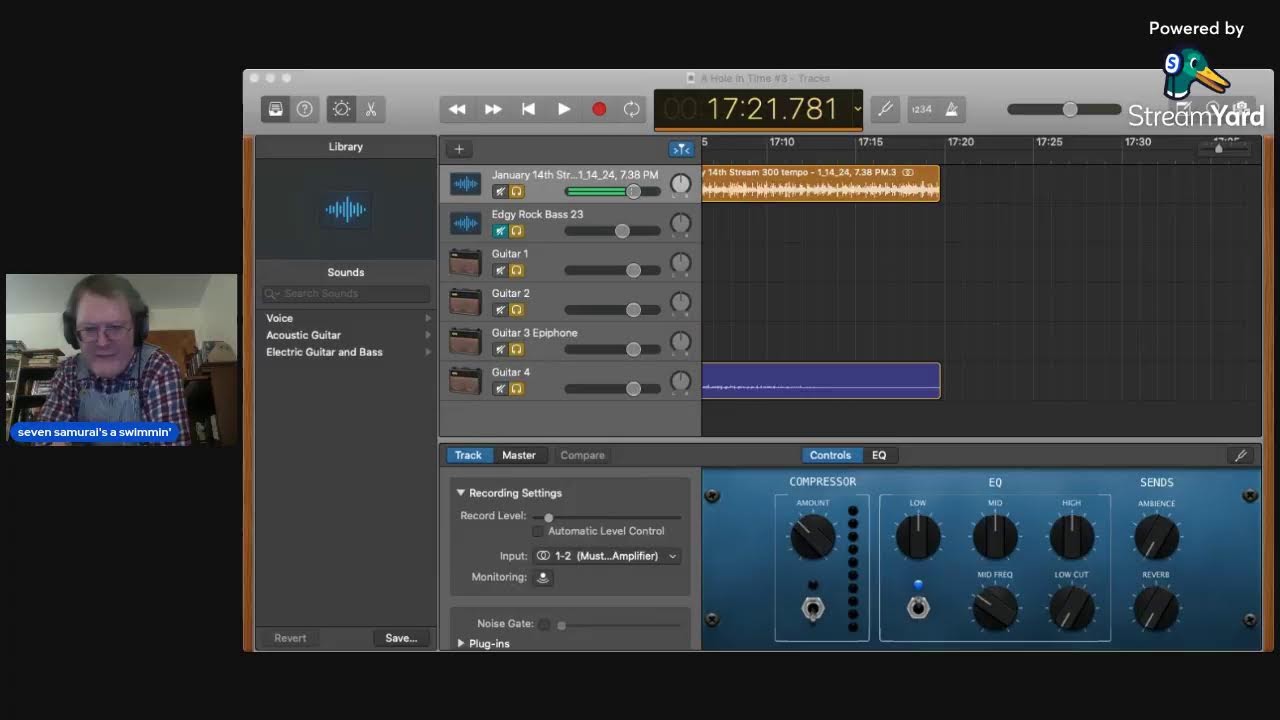Click the Guitar 4 amp icon
This screenshot has height=720, width=1280.
click(465, 381)
